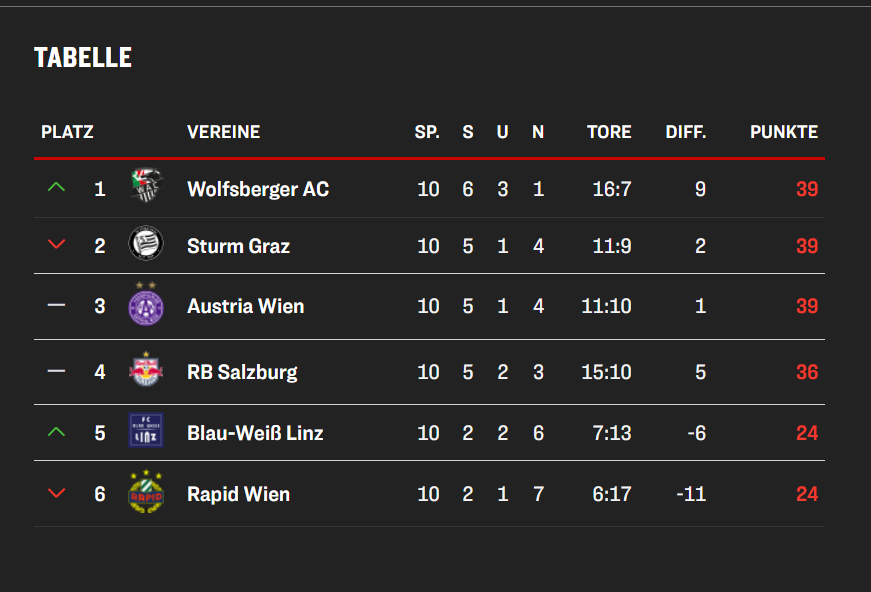
Task: Click green up arrow beside Blau-Weiß Linz
Action: 57,432
